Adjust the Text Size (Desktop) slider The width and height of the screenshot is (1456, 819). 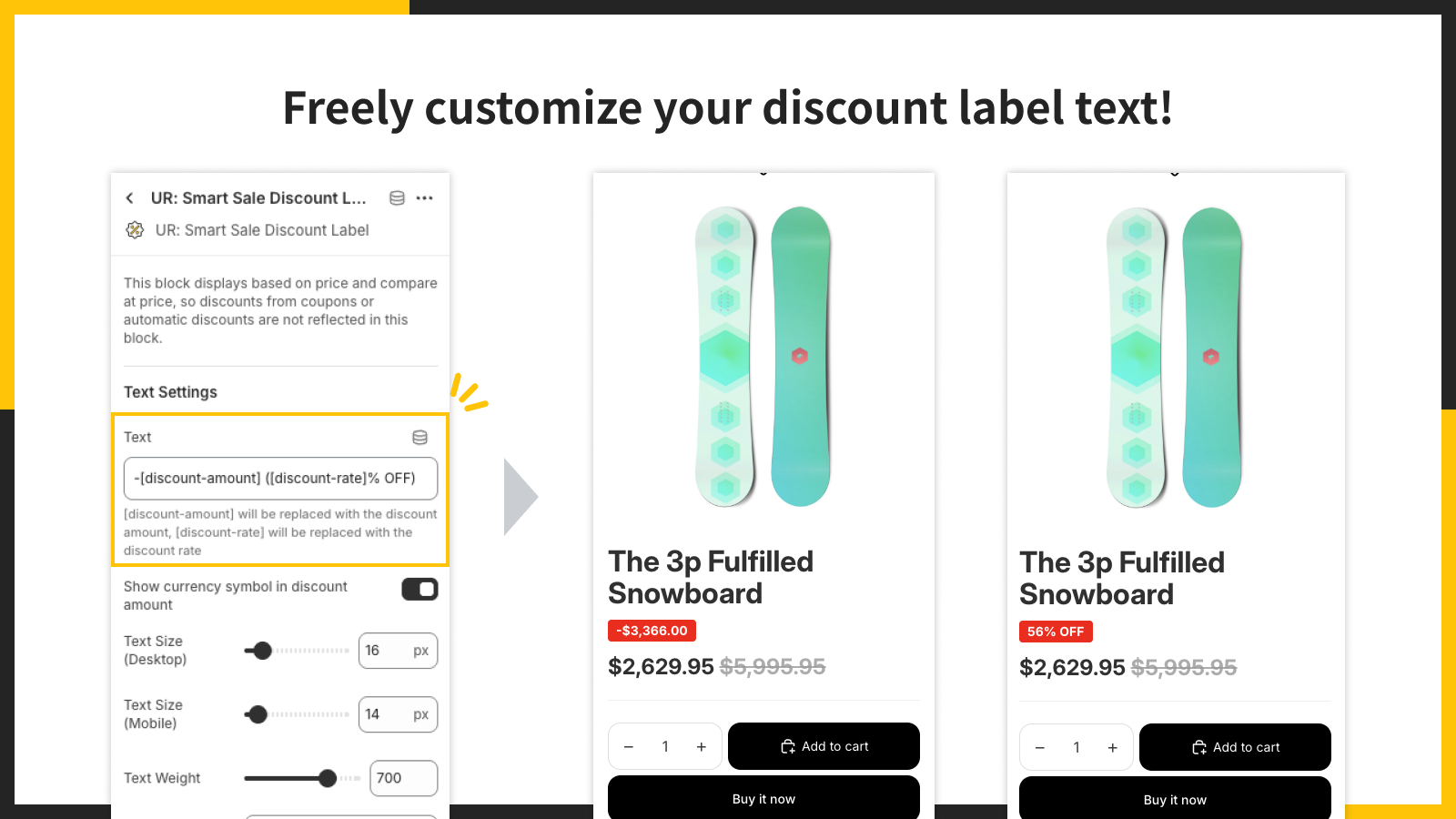[263, 651]
